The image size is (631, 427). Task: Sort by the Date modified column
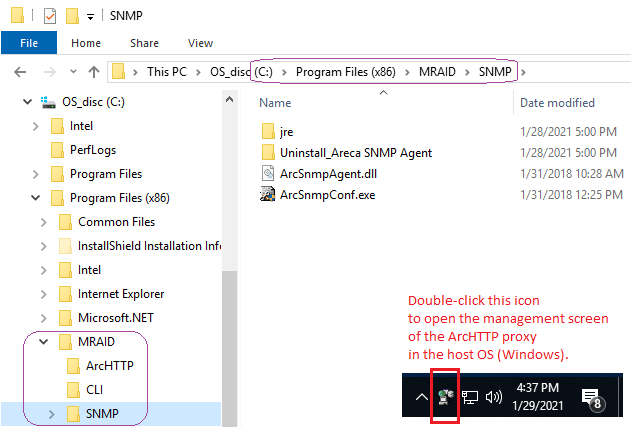pyautogui.click(x=557, y=103)
